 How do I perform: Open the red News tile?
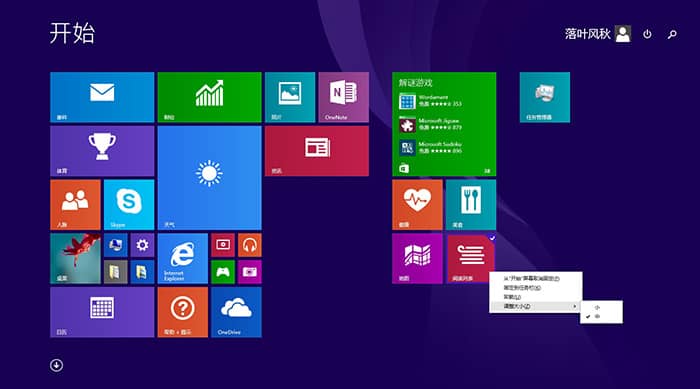pyautogui.click(x=317, y=151)
